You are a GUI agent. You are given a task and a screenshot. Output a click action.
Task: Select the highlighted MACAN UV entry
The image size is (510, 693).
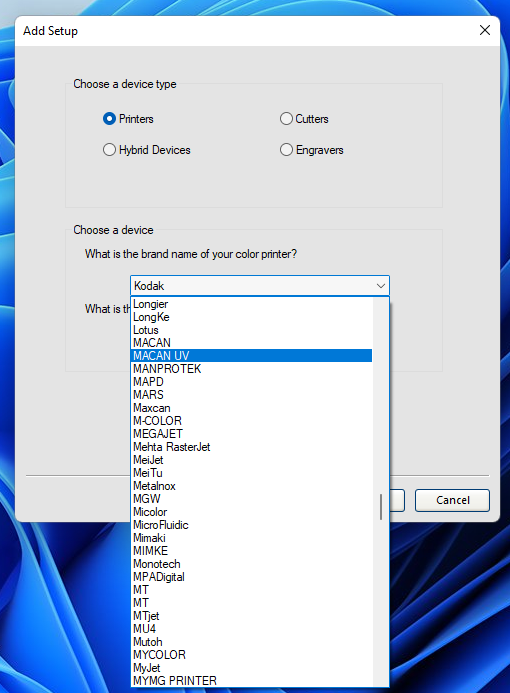tap(251, 356)
